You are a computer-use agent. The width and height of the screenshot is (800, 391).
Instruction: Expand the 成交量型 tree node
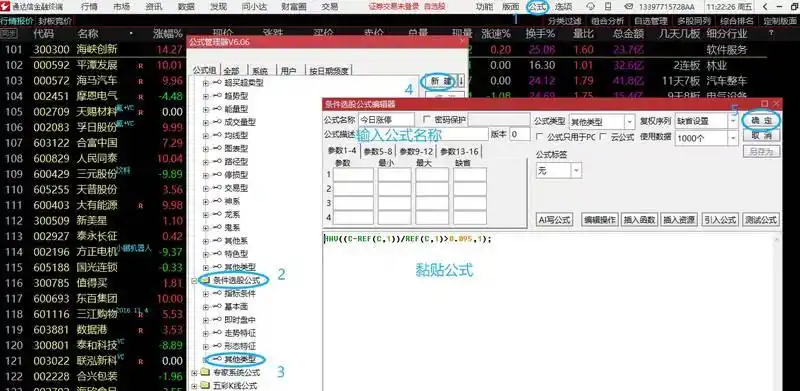(206, 123)
